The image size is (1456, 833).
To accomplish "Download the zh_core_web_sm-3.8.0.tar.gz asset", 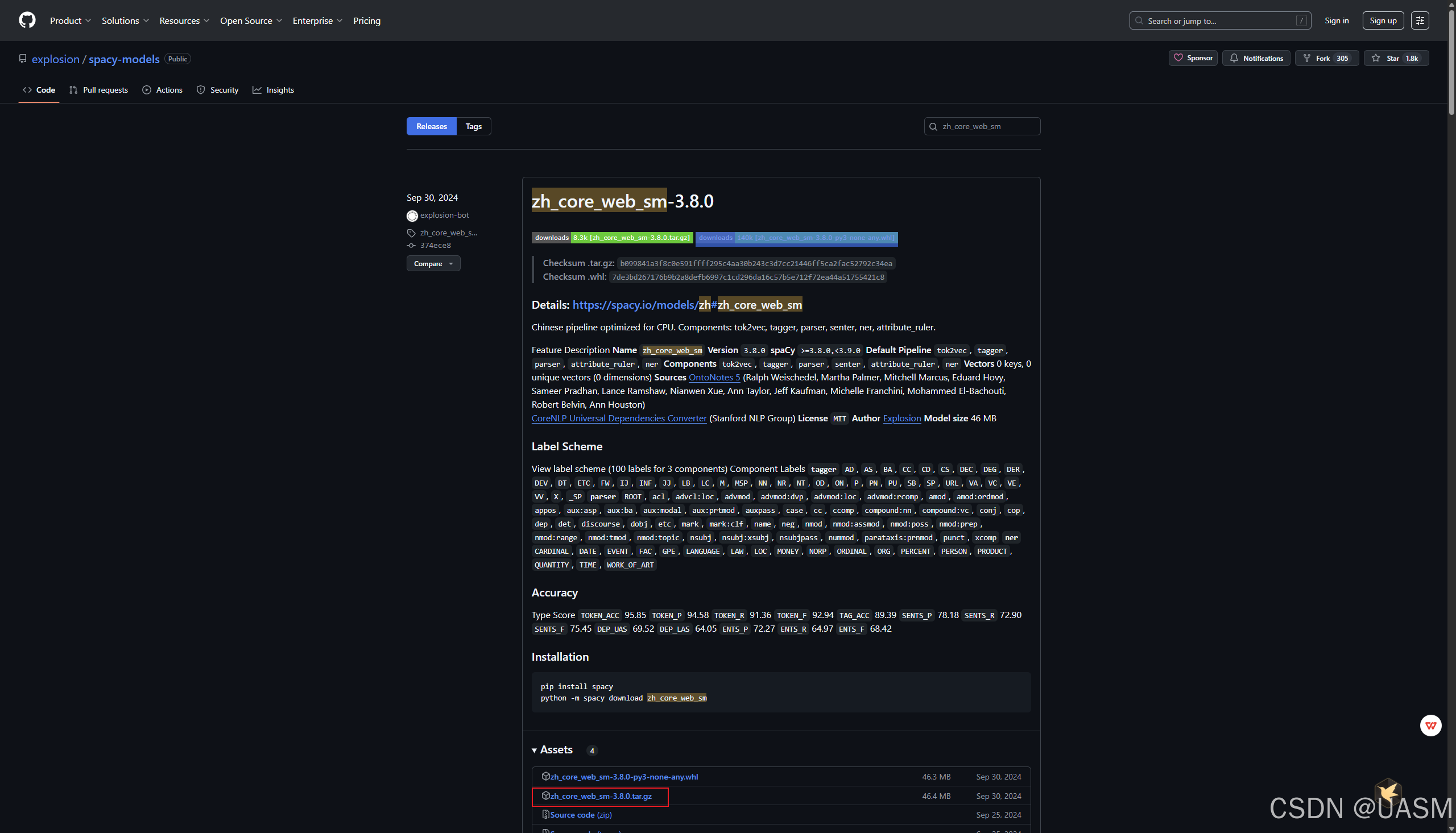I will point(601,796).
